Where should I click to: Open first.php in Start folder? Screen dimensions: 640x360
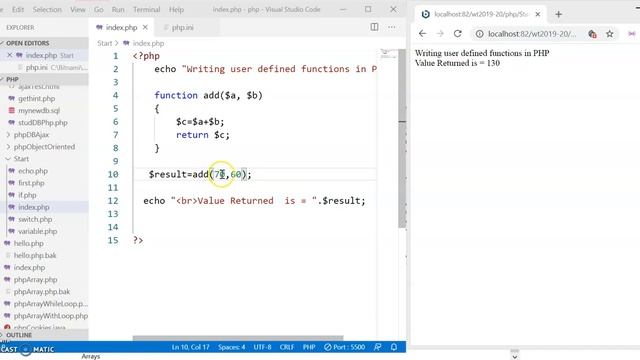pyautogui.click(x=31, y=183)
